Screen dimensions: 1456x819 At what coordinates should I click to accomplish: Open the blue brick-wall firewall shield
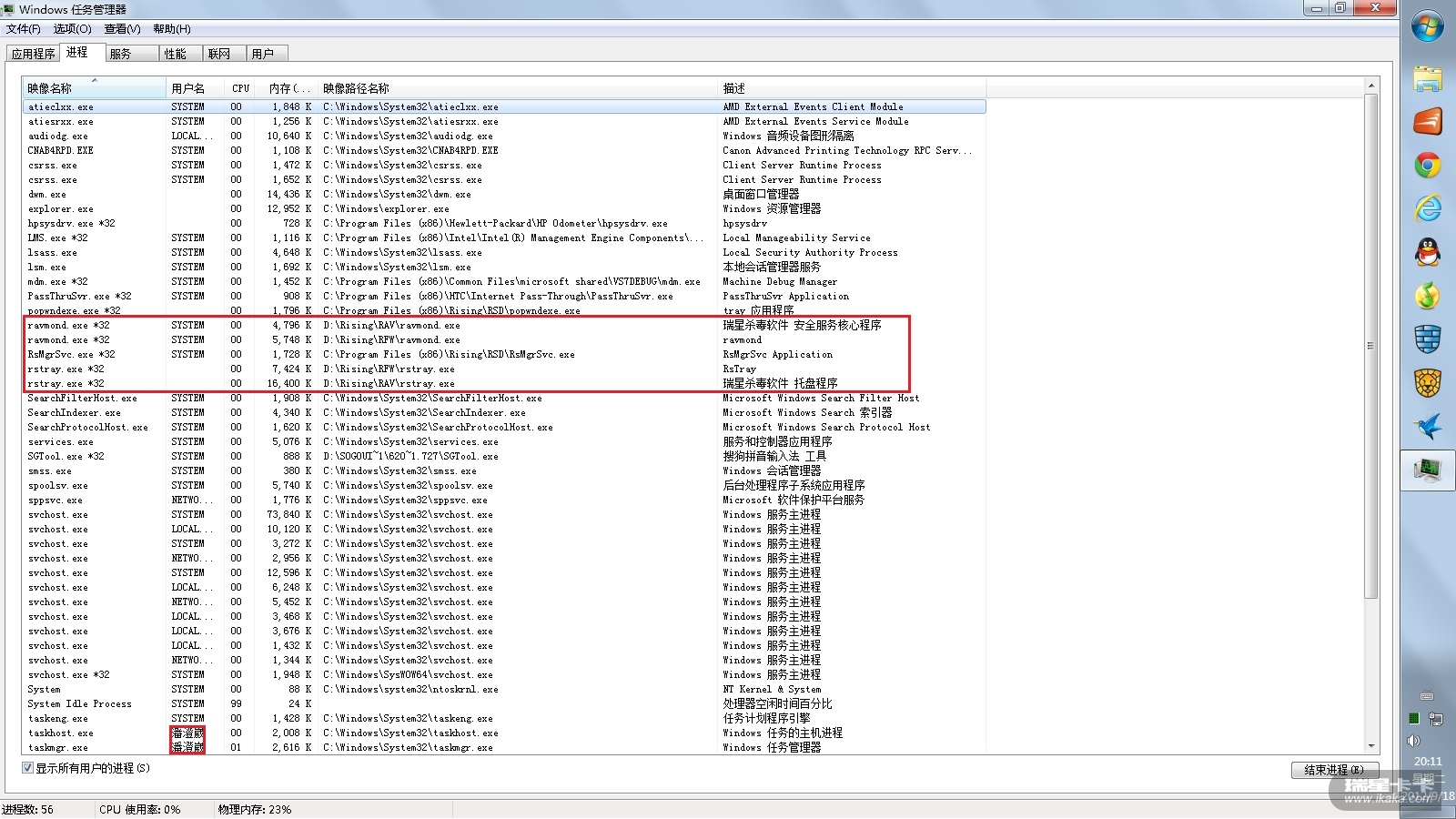[1428, 339]
